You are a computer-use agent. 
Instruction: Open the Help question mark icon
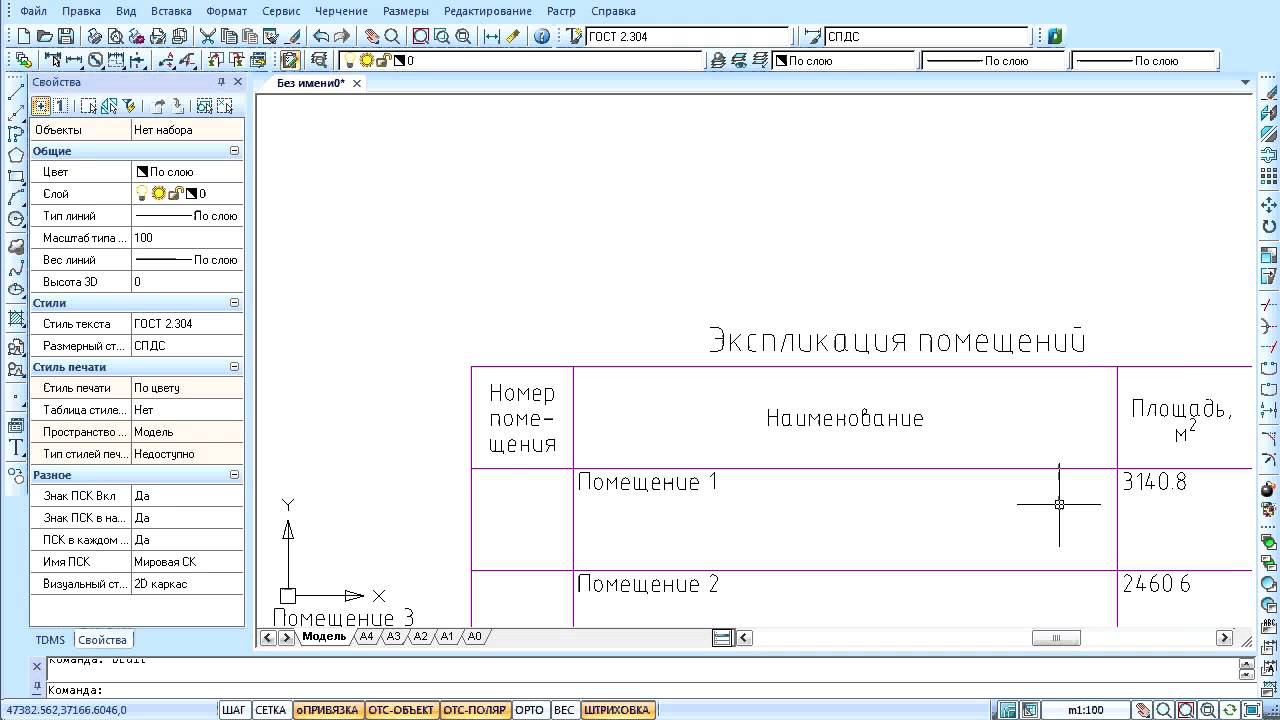(x=542, y=36)
